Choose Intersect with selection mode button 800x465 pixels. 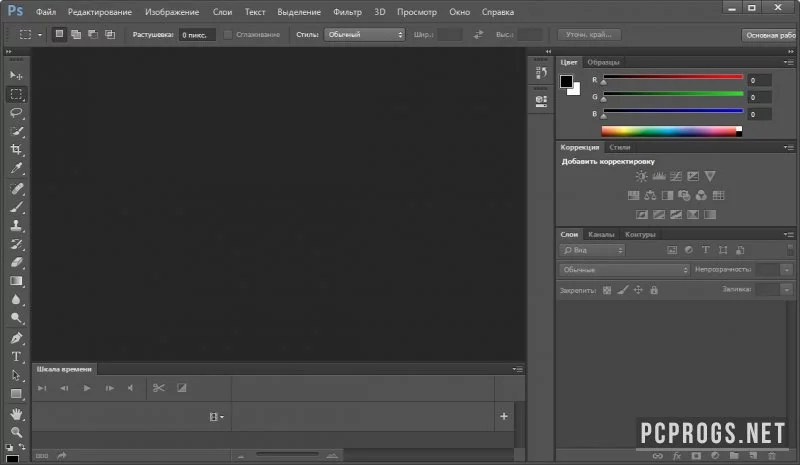(110, 34)
